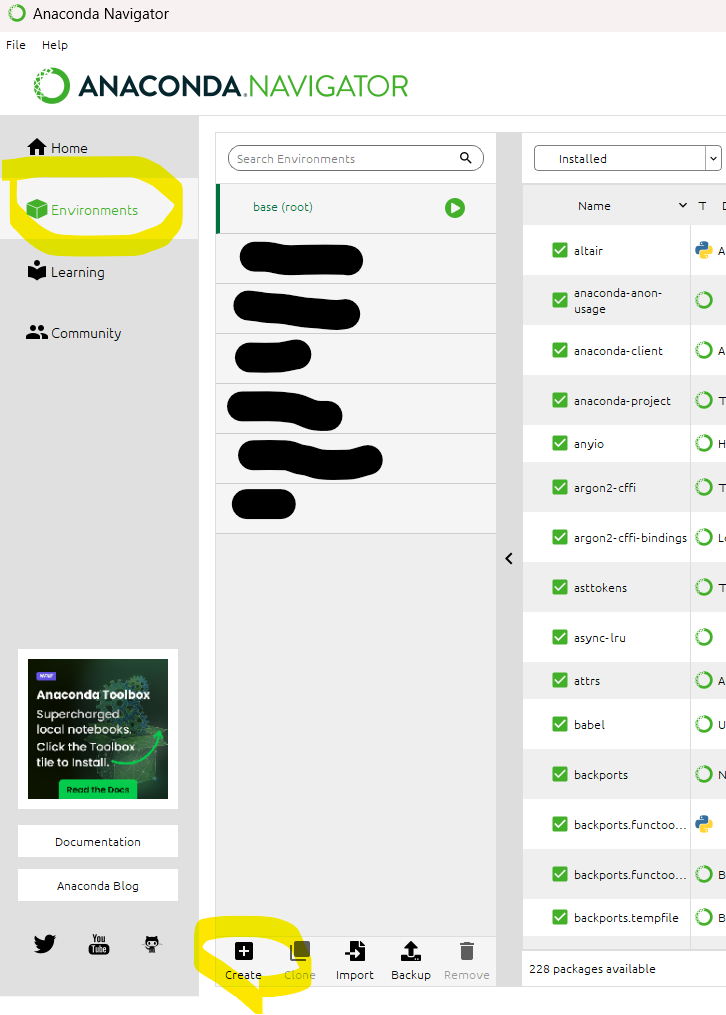Viewport: 726px width, 1015px height.
Task: Select the backports.tempfile package name
Action: 626,918
